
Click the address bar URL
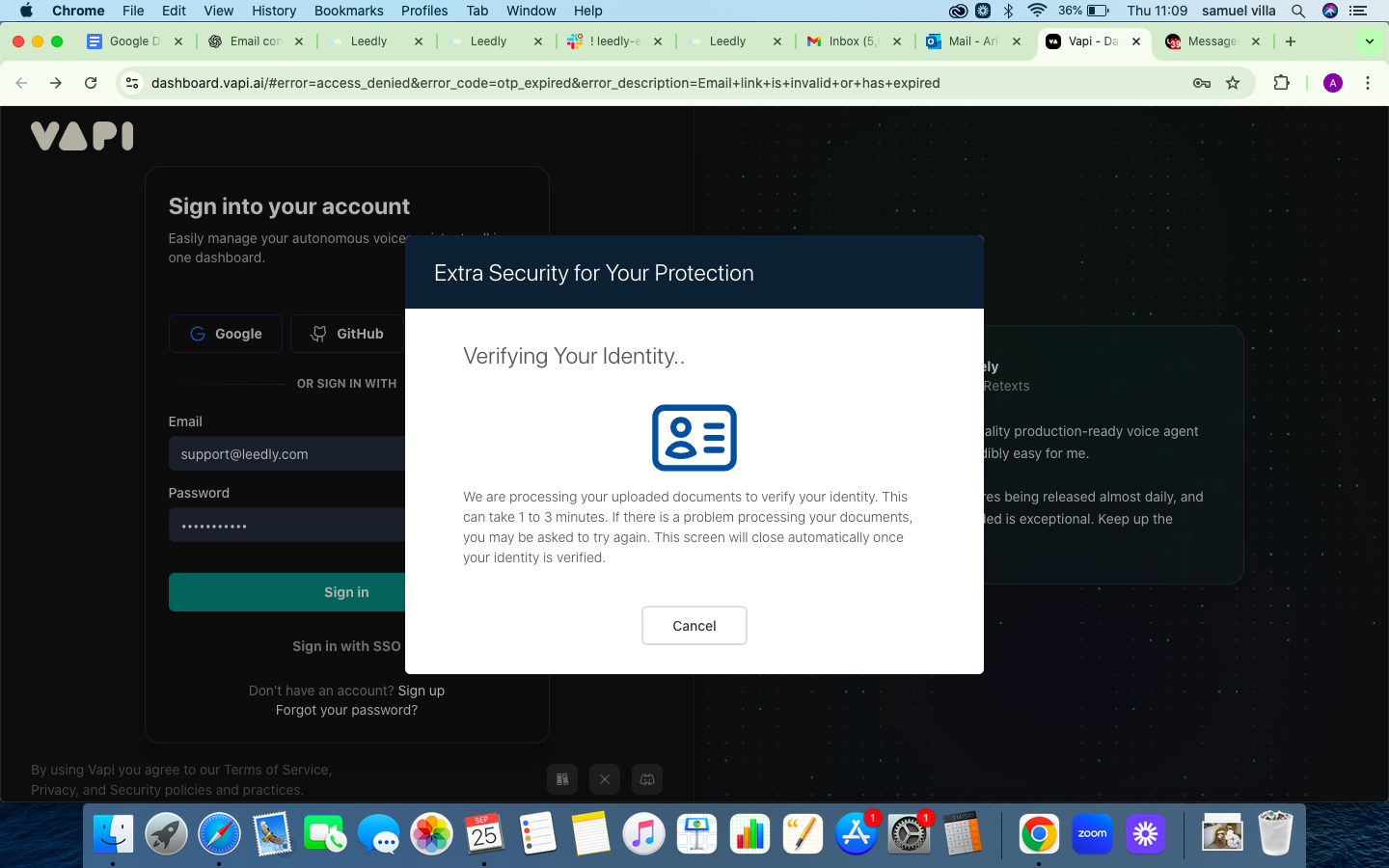pyautogui.click(x=546, y=83)
